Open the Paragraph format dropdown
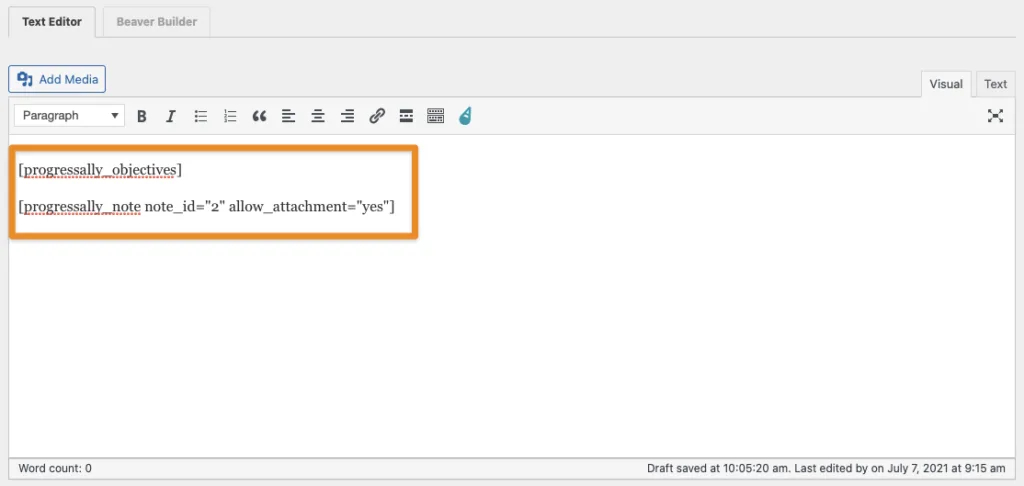 (69, 116)
